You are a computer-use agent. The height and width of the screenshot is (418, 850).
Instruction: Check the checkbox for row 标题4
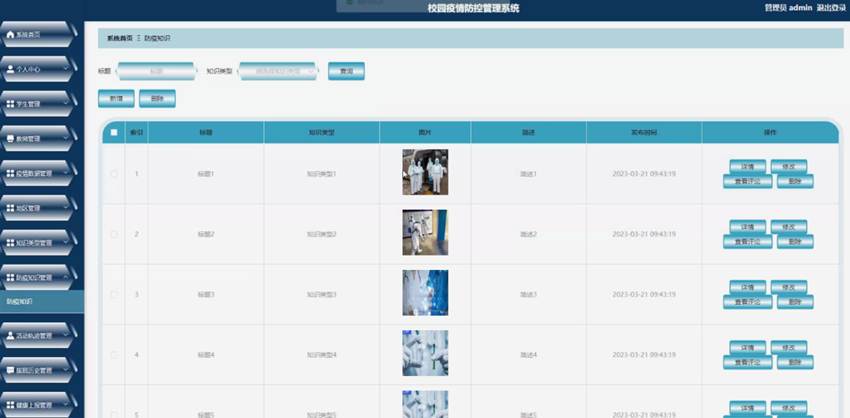(114, 355)
